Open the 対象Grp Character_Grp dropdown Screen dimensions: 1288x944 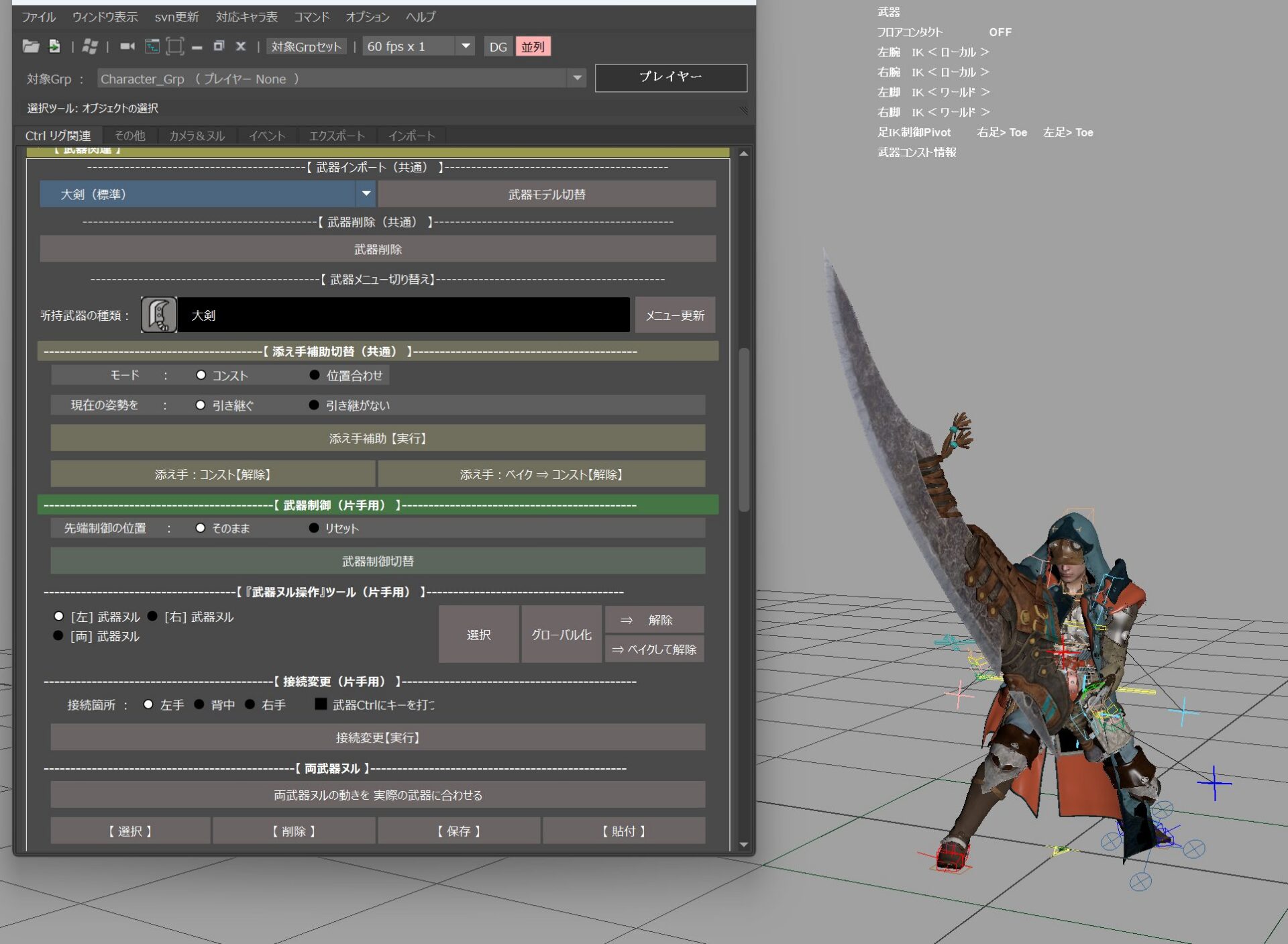click(x=577, y=78)
